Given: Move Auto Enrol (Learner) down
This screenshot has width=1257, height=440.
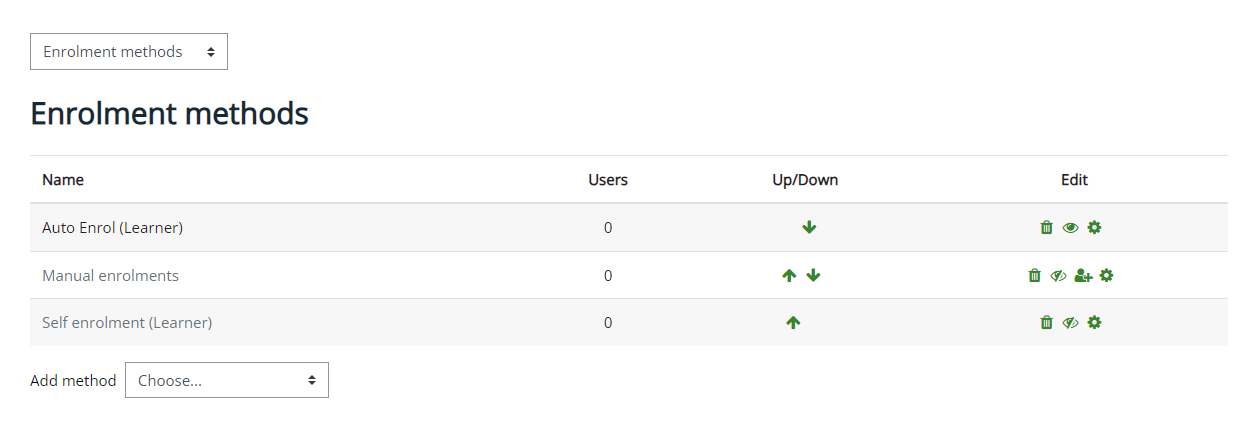Looking at the screenshot, I should coord(809,228).
